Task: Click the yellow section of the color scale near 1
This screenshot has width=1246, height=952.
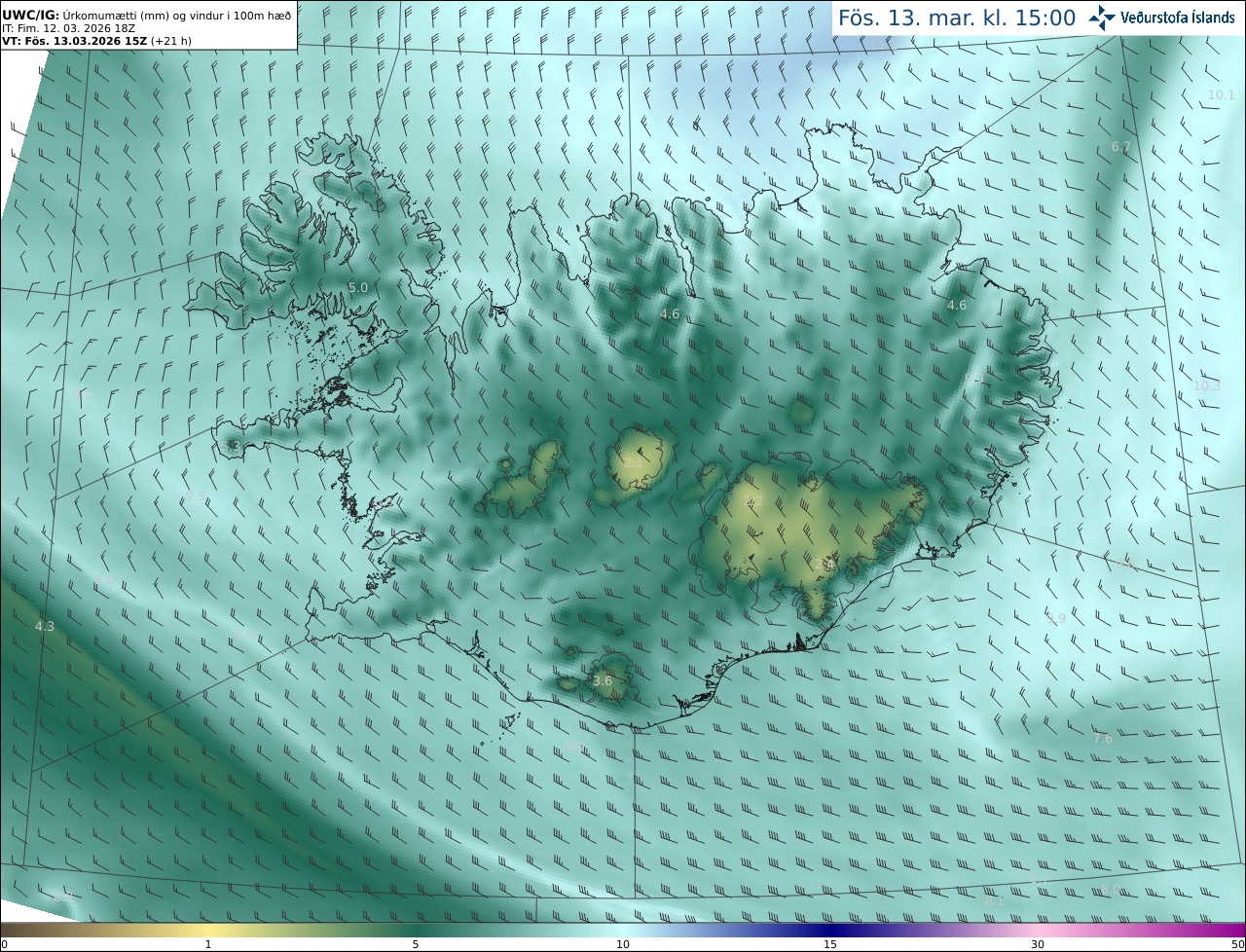Action: pyautogui.click(x=208, y=930)
